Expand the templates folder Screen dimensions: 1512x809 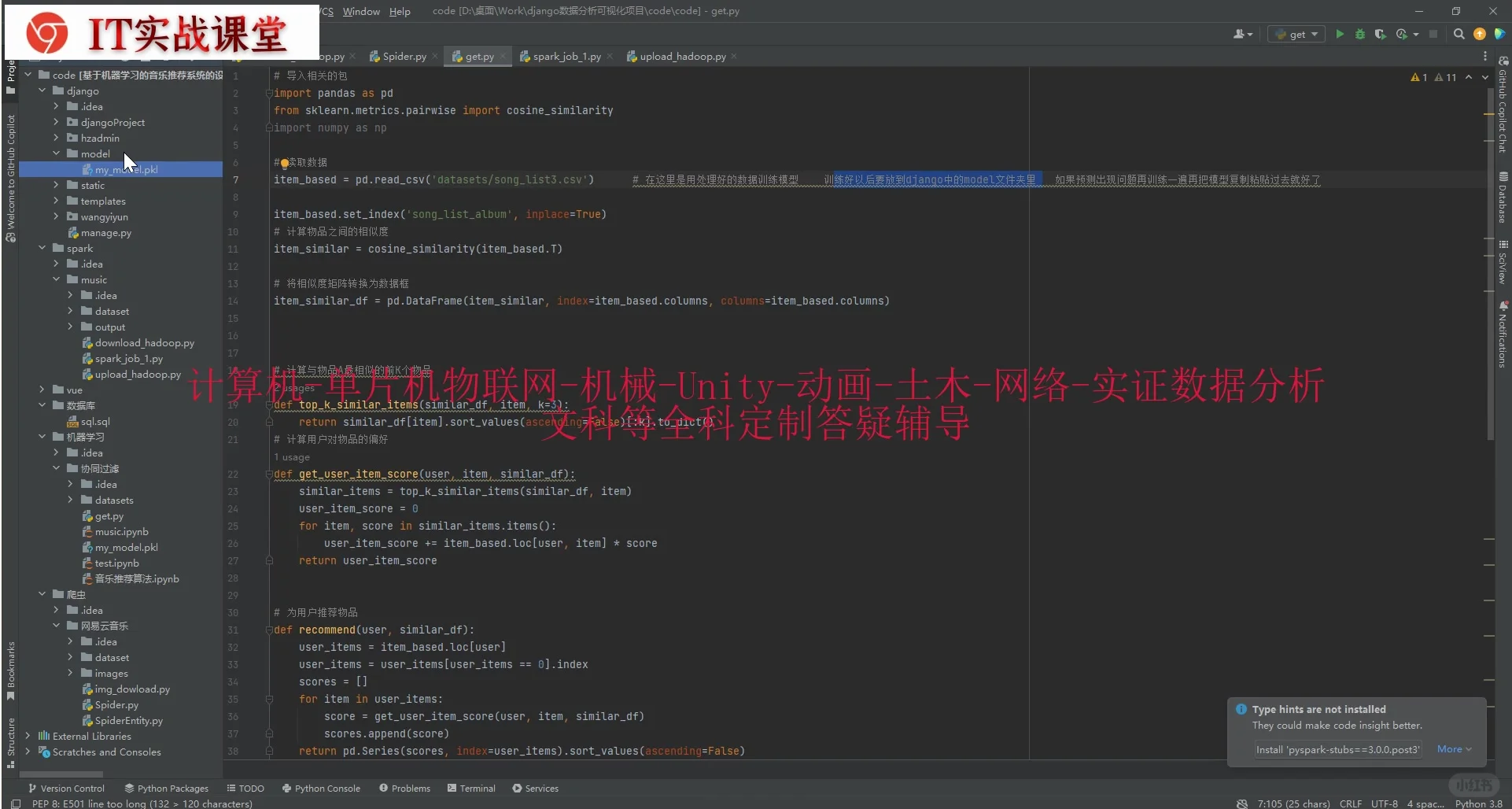(x=57, y=201)
